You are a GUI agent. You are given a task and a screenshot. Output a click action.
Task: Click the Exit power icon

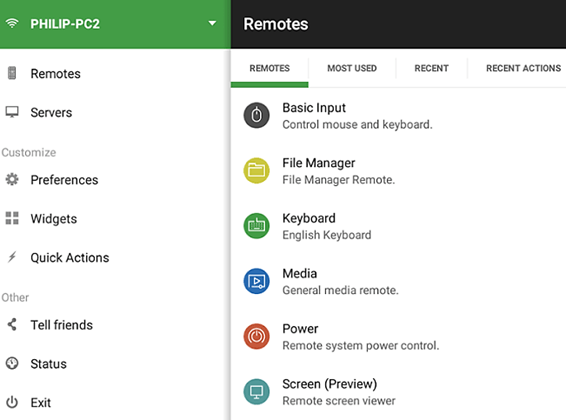coord(12,402)
